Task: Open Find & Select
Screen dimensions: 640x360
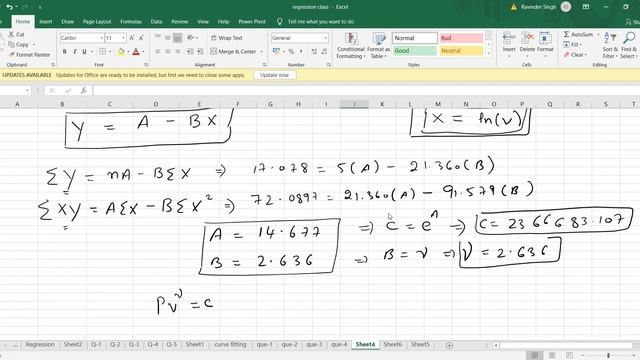Action: pyautogui.click(x=629, y=46)
